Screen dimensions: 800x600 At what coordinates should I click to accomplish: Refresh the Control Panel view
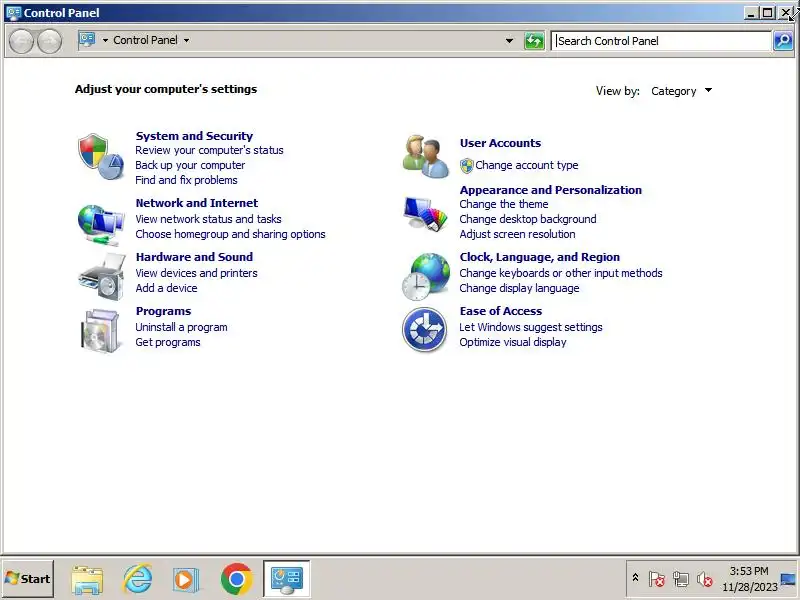coord(534,40)
